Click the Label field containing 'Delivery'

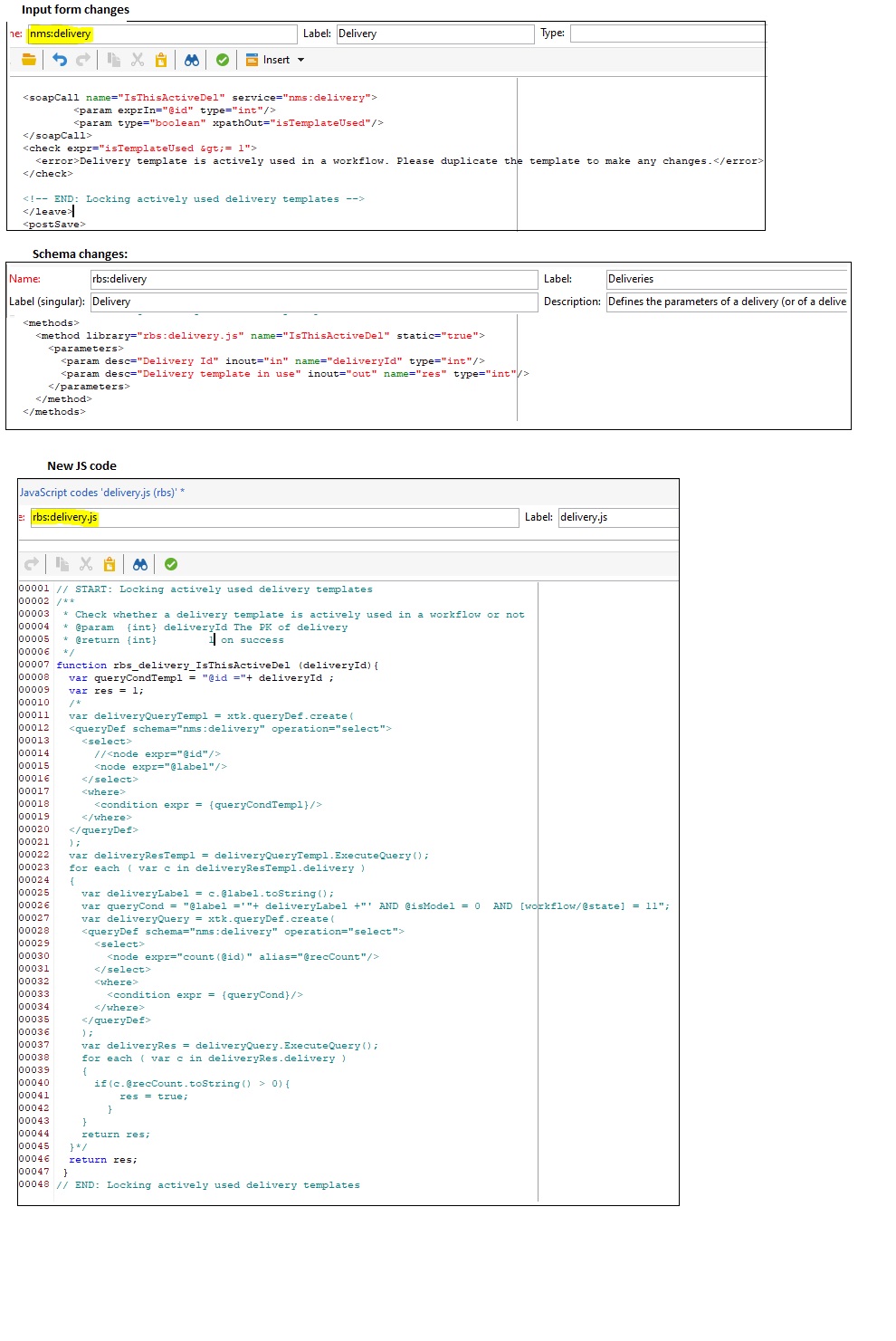434,33
